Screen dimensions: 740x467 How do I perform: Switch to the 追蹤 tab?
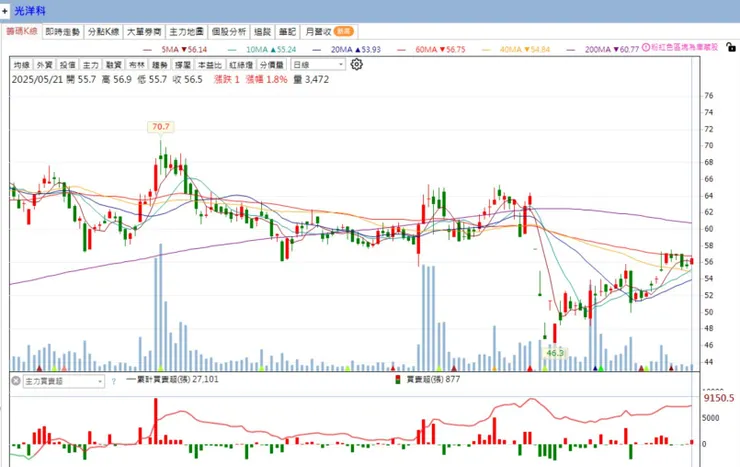[262, 32]
